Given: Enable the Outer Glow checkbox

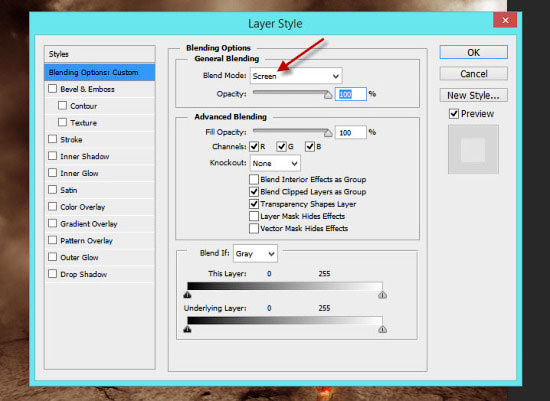Looking at the screenshot, I should pyautogui.click(x=53, y=257).
